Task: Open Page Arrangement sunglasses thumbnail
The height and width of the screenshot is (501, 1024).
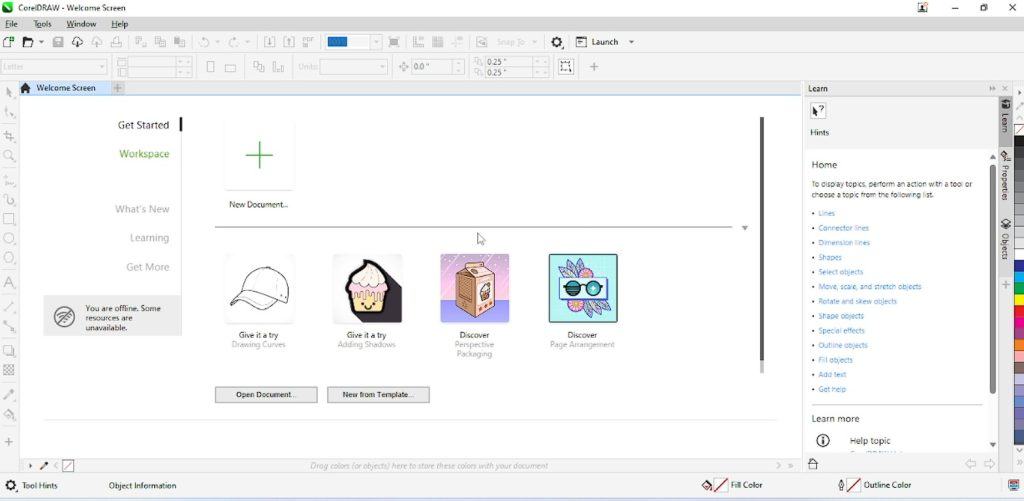Action: coord(583,288)
